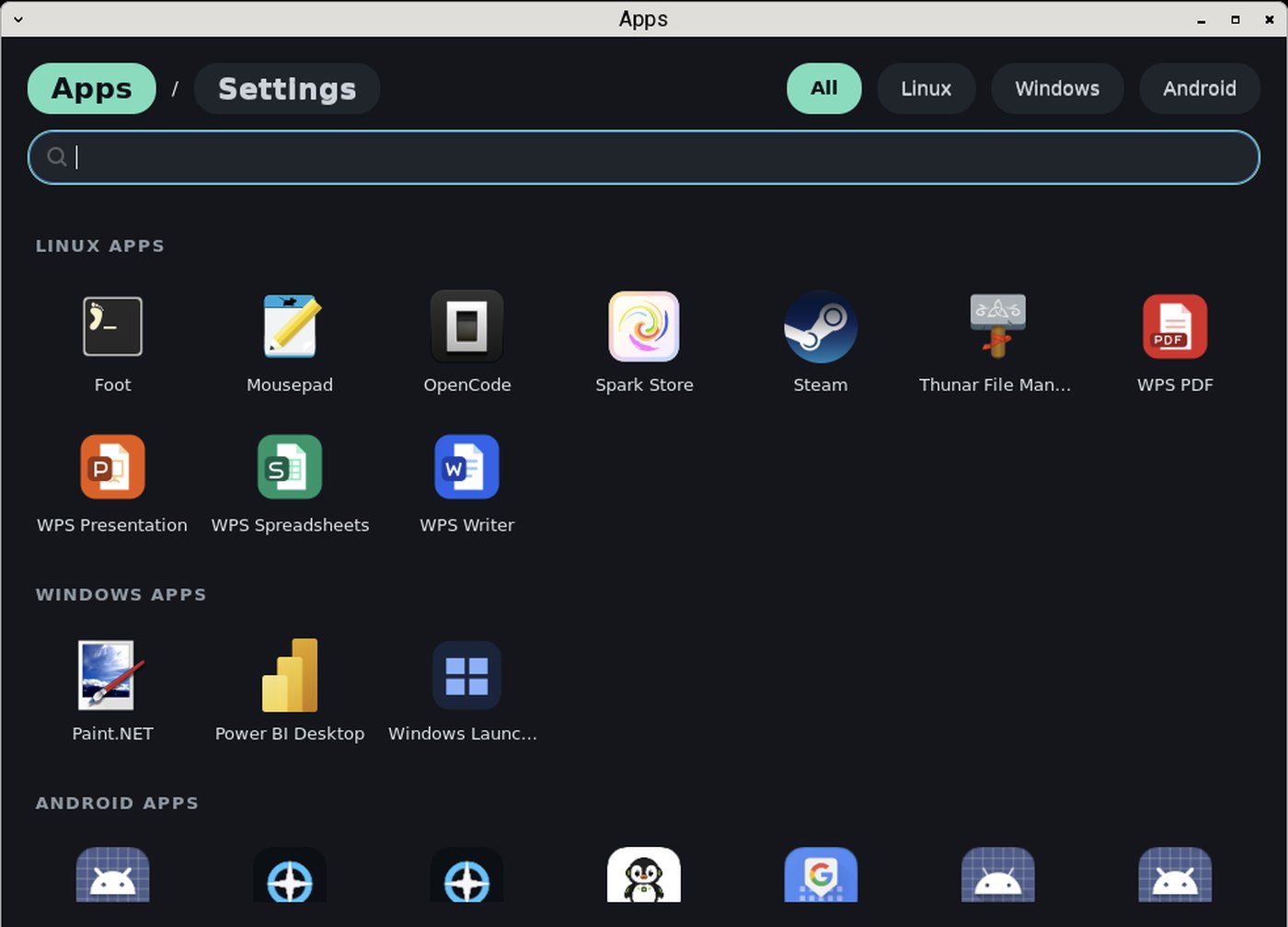Click the LINUX APPS section heading
This screenshot has height=927, width=1288.
tap(100, 246)
